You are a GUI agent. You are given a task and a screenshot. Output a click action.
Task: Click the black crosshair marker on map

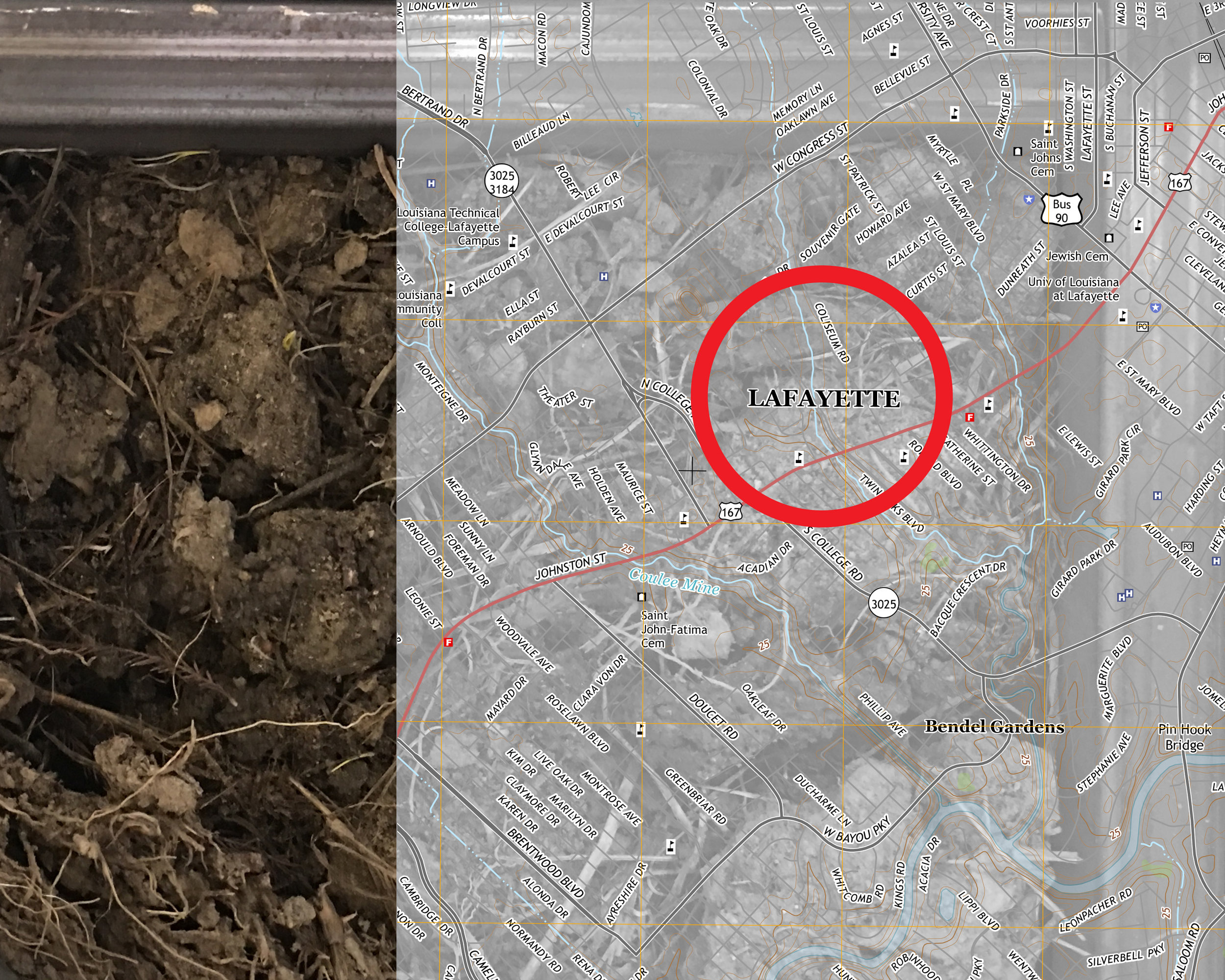tap(692, 470)
